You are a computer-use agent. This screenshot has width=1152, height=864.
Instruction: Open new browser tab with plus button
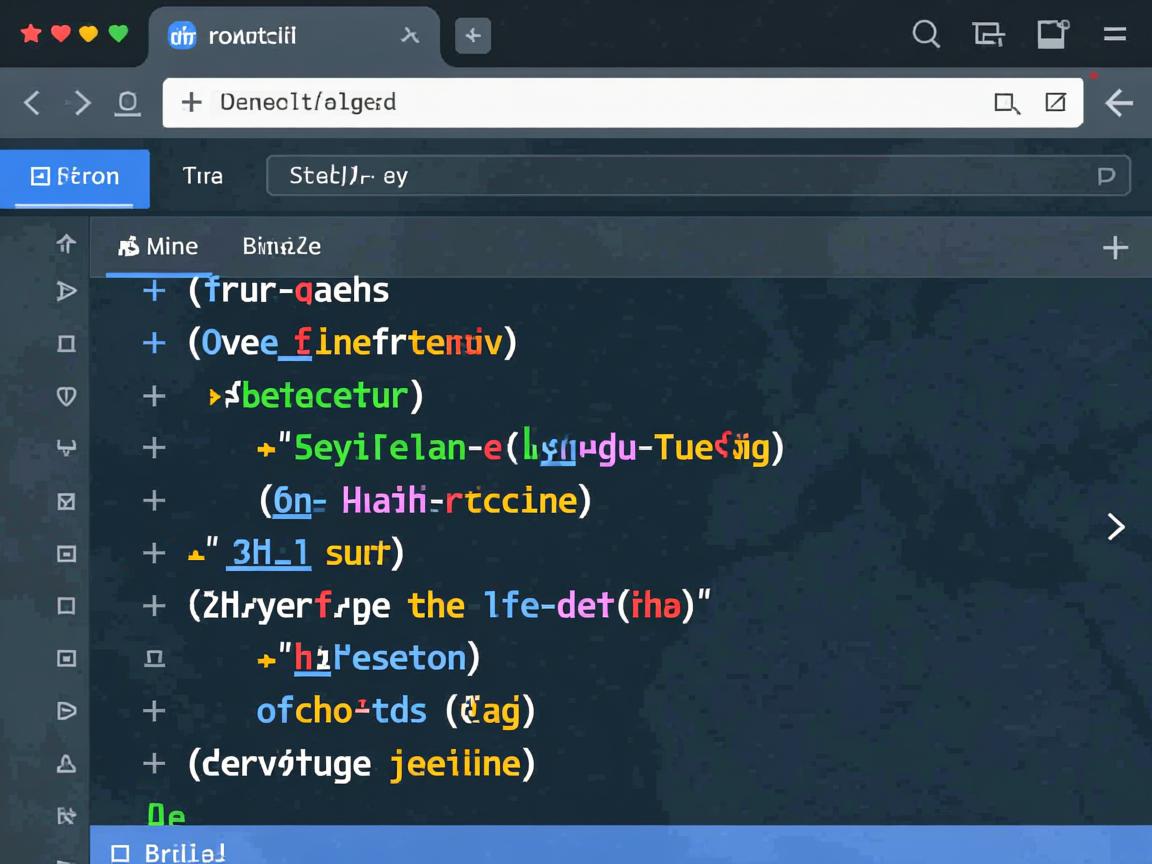click(472, 36)
